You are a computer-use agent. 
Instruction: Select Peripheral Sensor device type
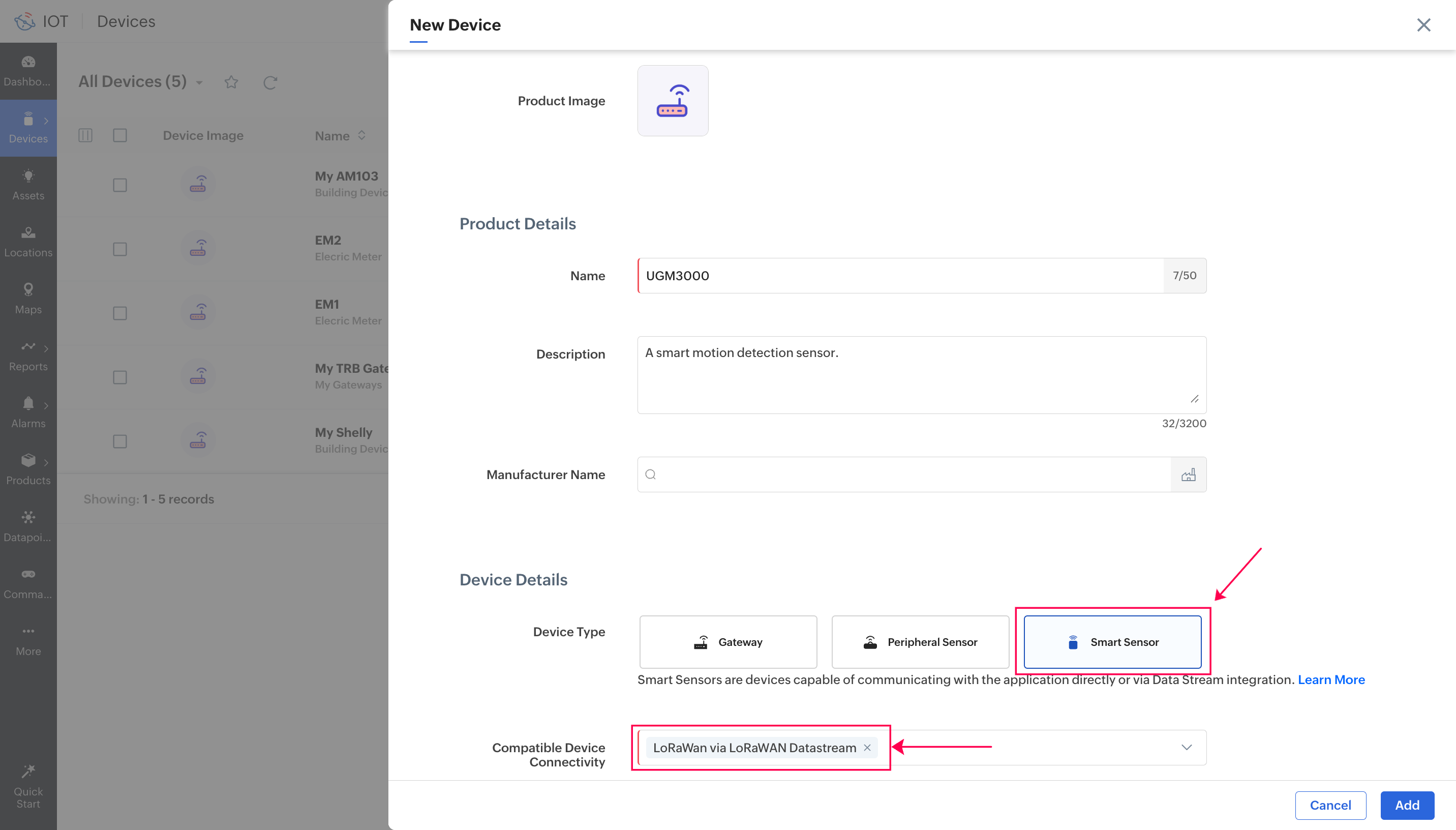click(920, 642)
